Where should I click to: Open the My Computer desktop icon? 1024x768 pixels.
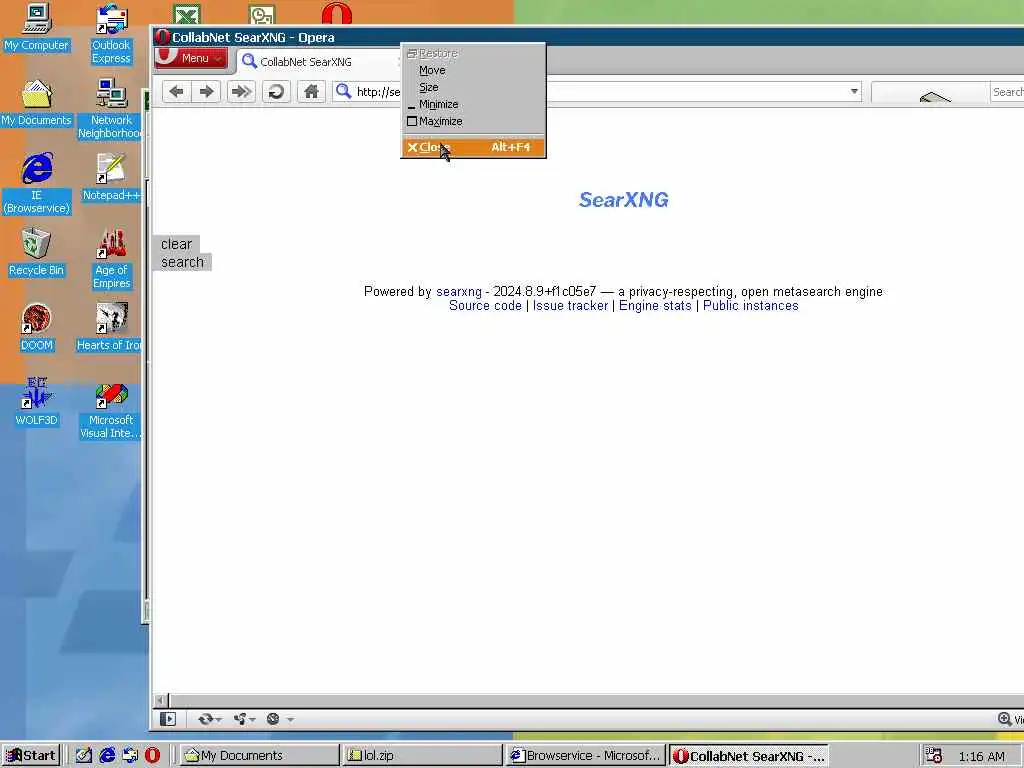36,29
